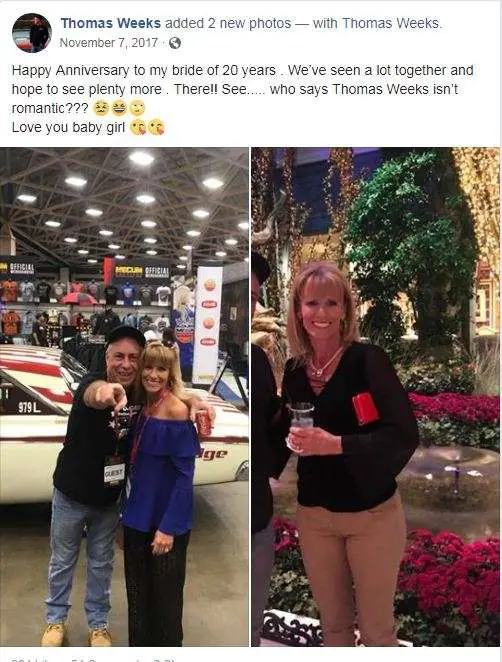Open right photo of woman holding glass
502x662 pixels.
[375, 396]
